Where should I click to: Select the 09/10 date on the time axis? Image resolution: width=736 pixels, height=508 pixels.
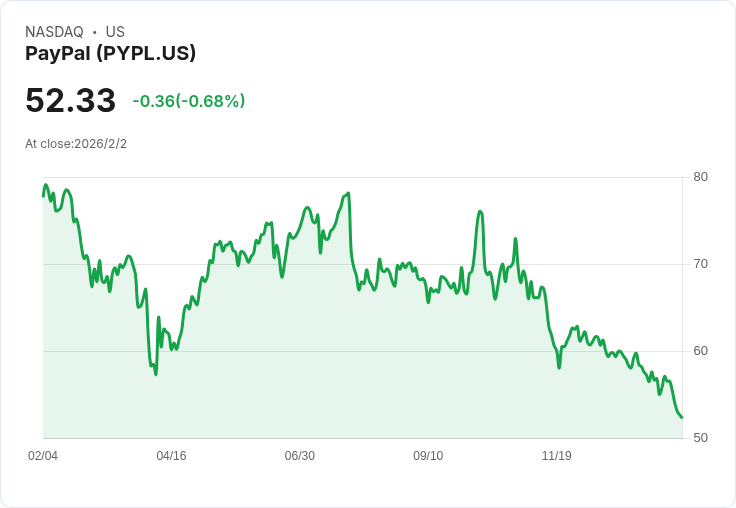click(x=428, y=455)
